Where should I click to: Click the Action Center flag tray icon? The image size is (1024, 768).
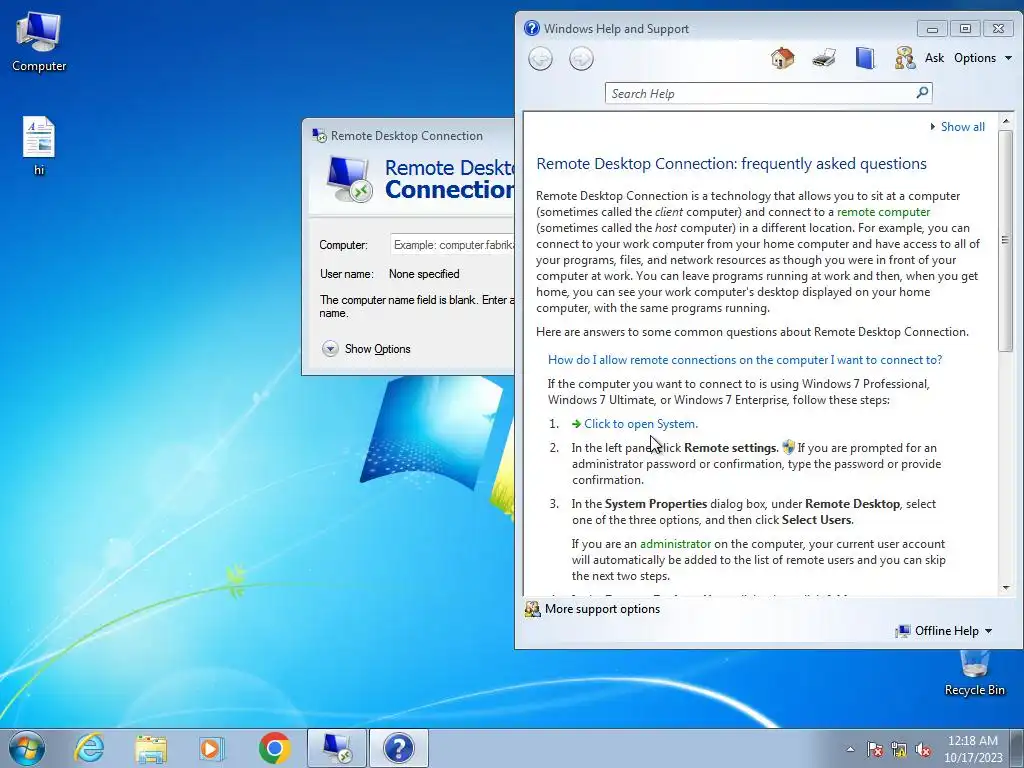pos(874,749)
